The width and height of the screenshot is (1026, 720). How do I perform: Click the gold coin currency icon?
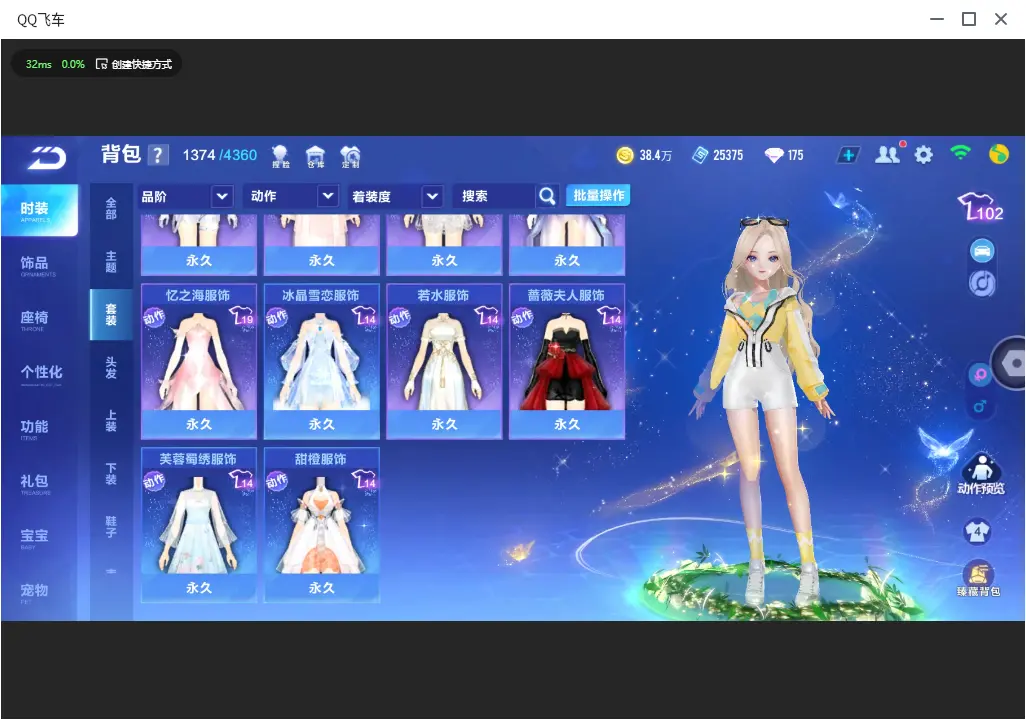625,155
